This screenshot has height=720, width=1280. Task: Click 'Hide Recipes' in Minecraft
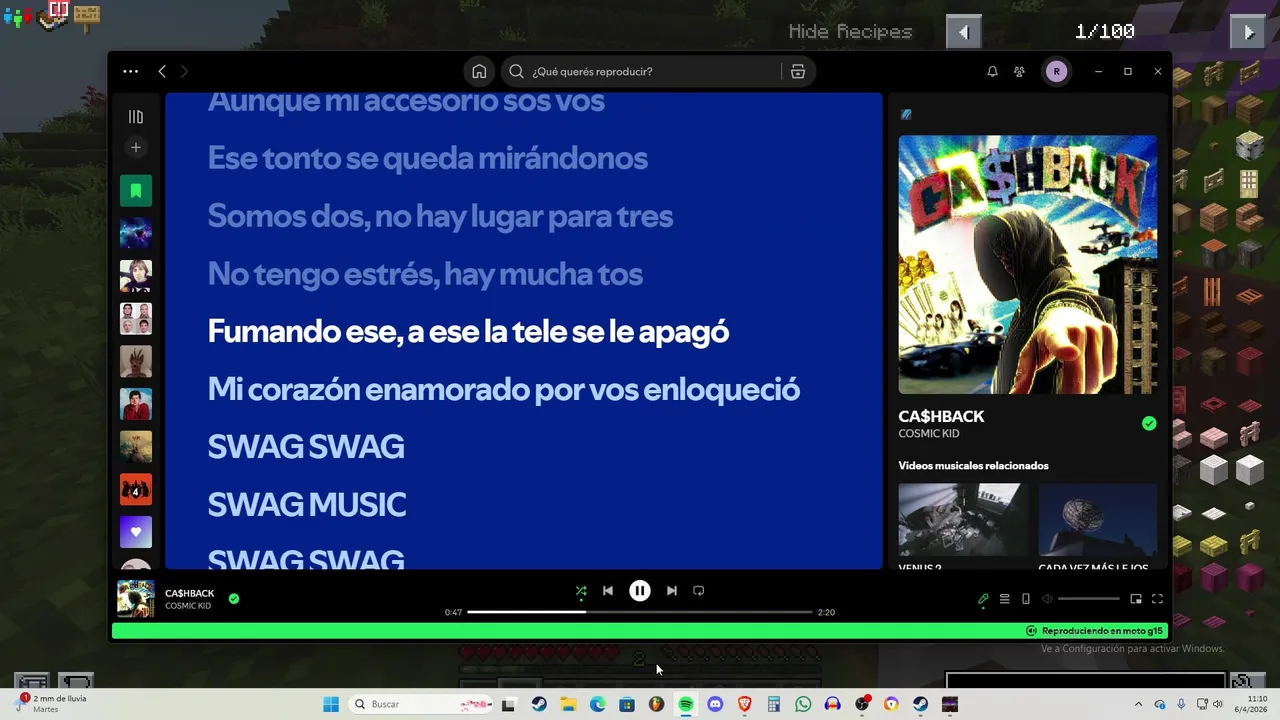pos(850,32)
